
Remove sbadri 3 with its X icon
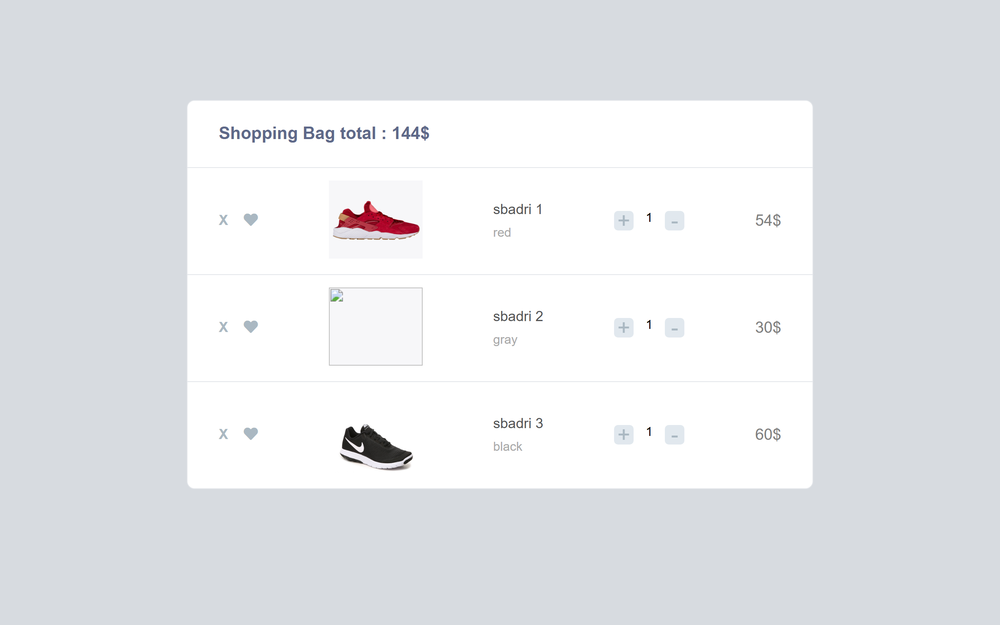223,434
